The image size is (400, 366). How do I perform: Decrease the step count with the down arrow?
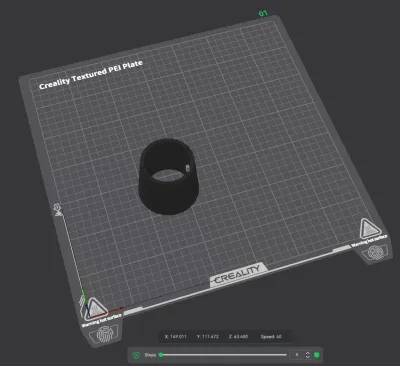point(308,357)
